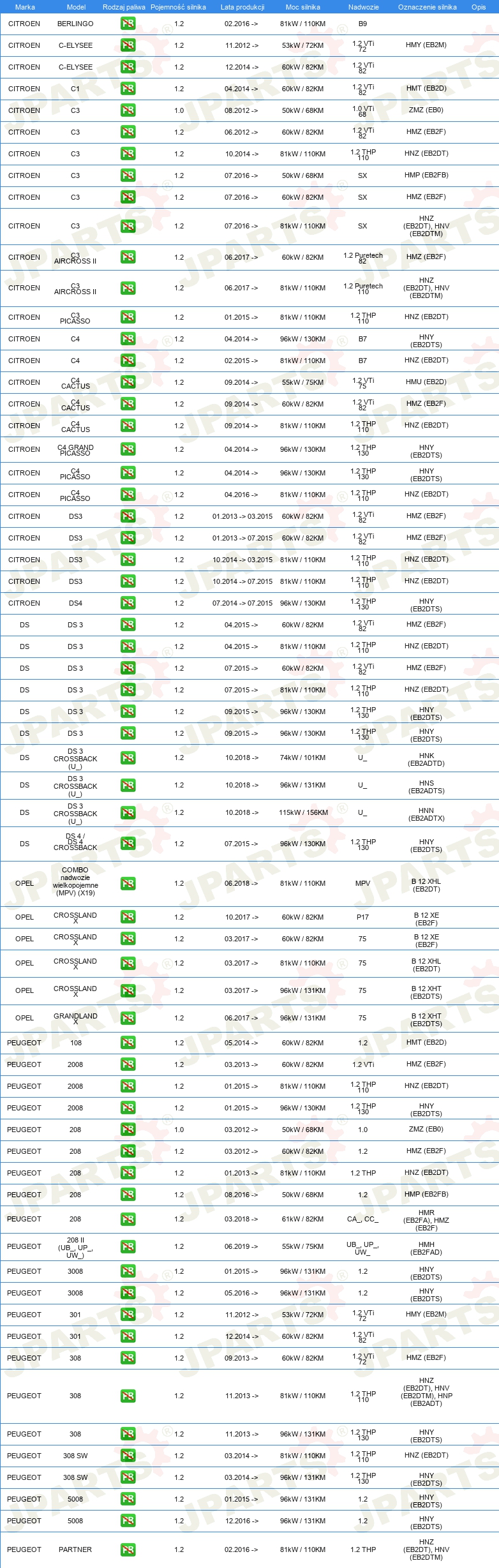Screen dimensions: 499x1568
Task: Click fuel icon in Citroen DS4 row
Action: (x=128, y=603)
